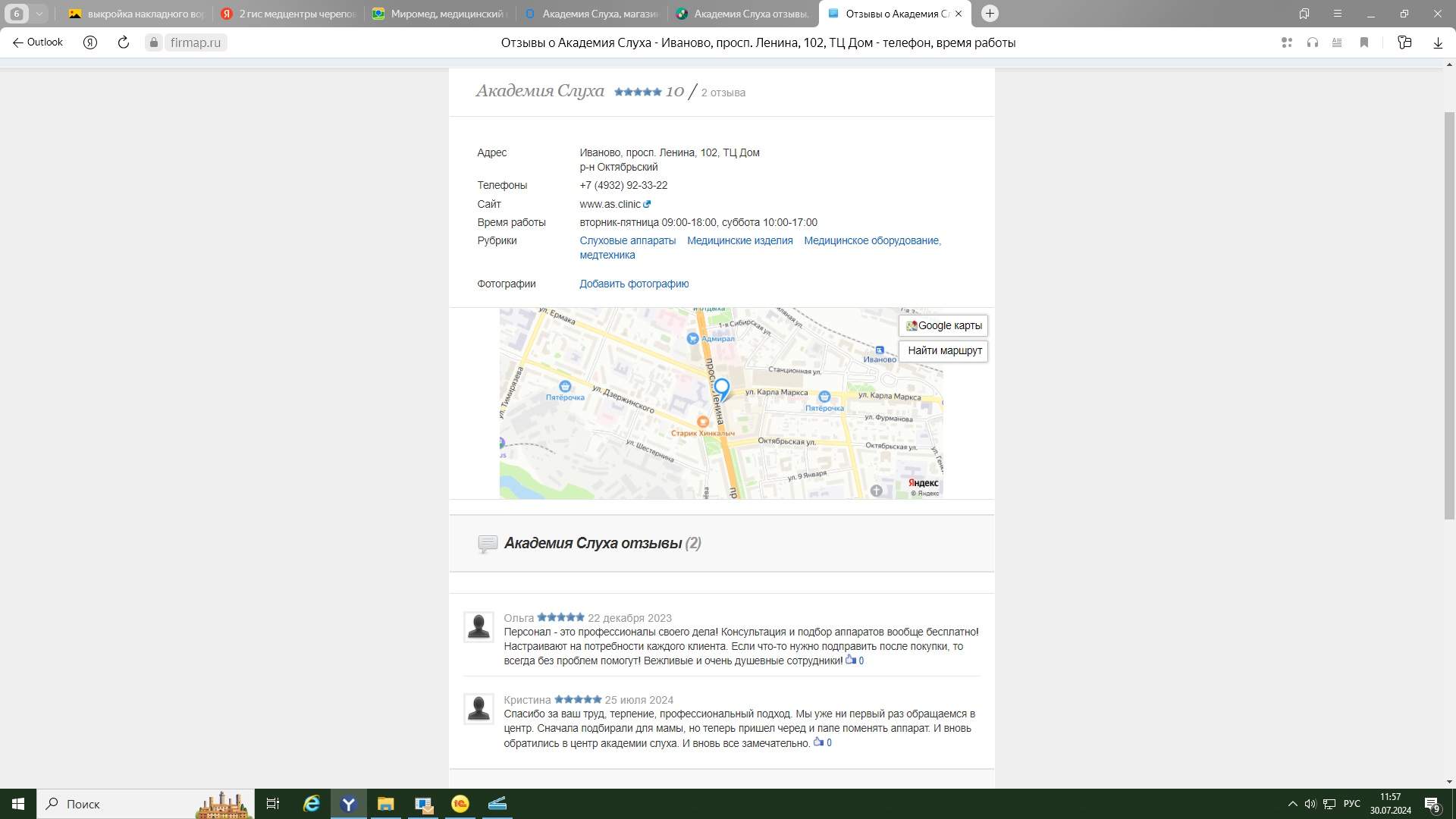Viewport: 1456px width, 819px height.
Task: Expand the tab group dropdown arrow
Action: 39,14
